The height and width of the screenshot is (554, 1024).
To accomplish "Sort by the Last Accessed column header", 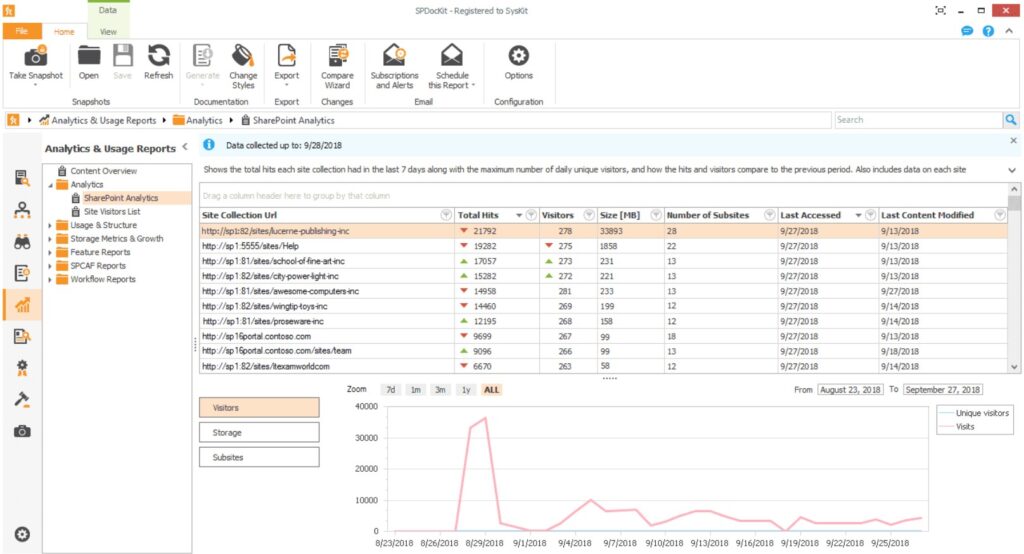I will pos(810,215).
